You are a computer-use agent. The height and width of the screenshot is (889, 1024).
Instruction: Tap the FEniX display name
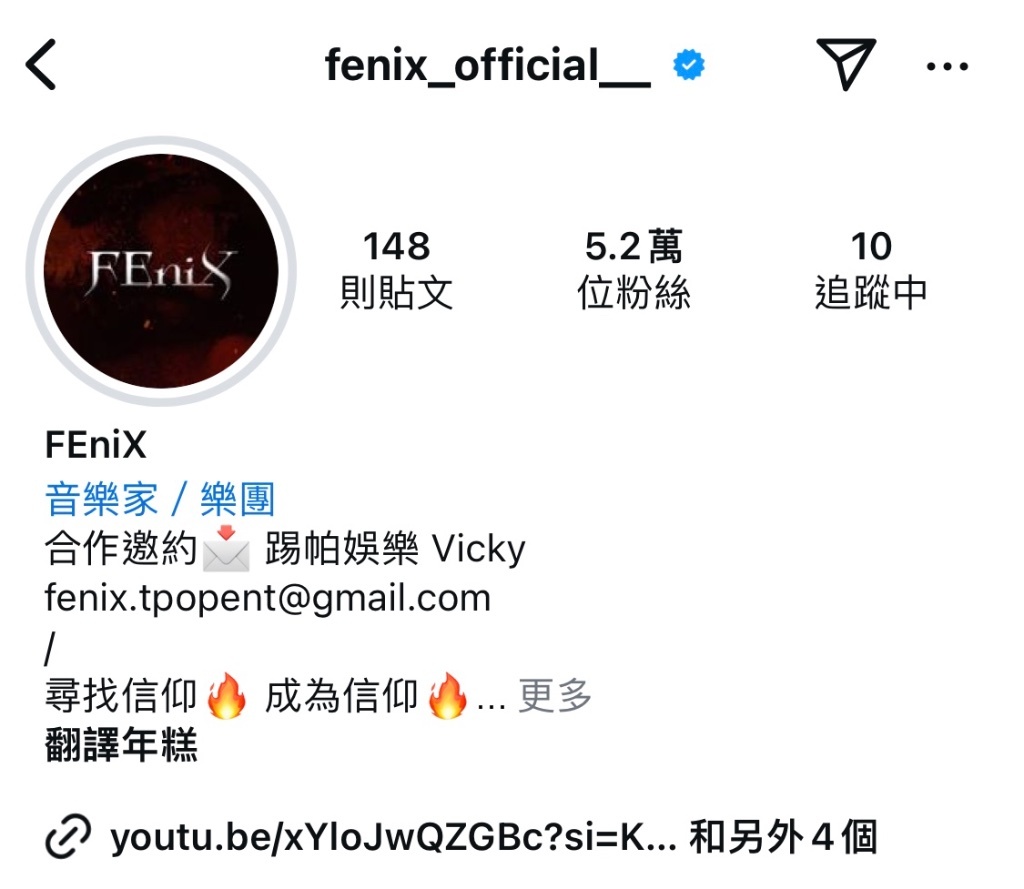(96, 445)
